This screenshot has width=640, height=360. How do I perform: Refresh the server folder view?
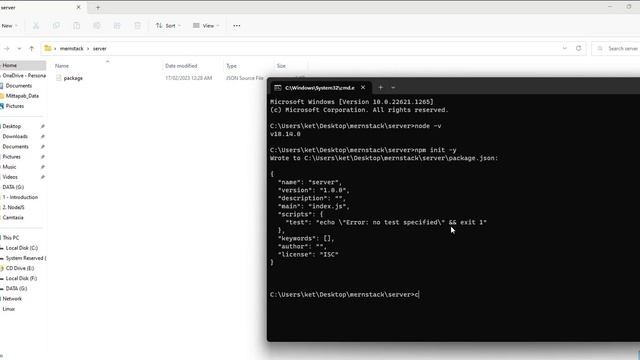(578, 48)
